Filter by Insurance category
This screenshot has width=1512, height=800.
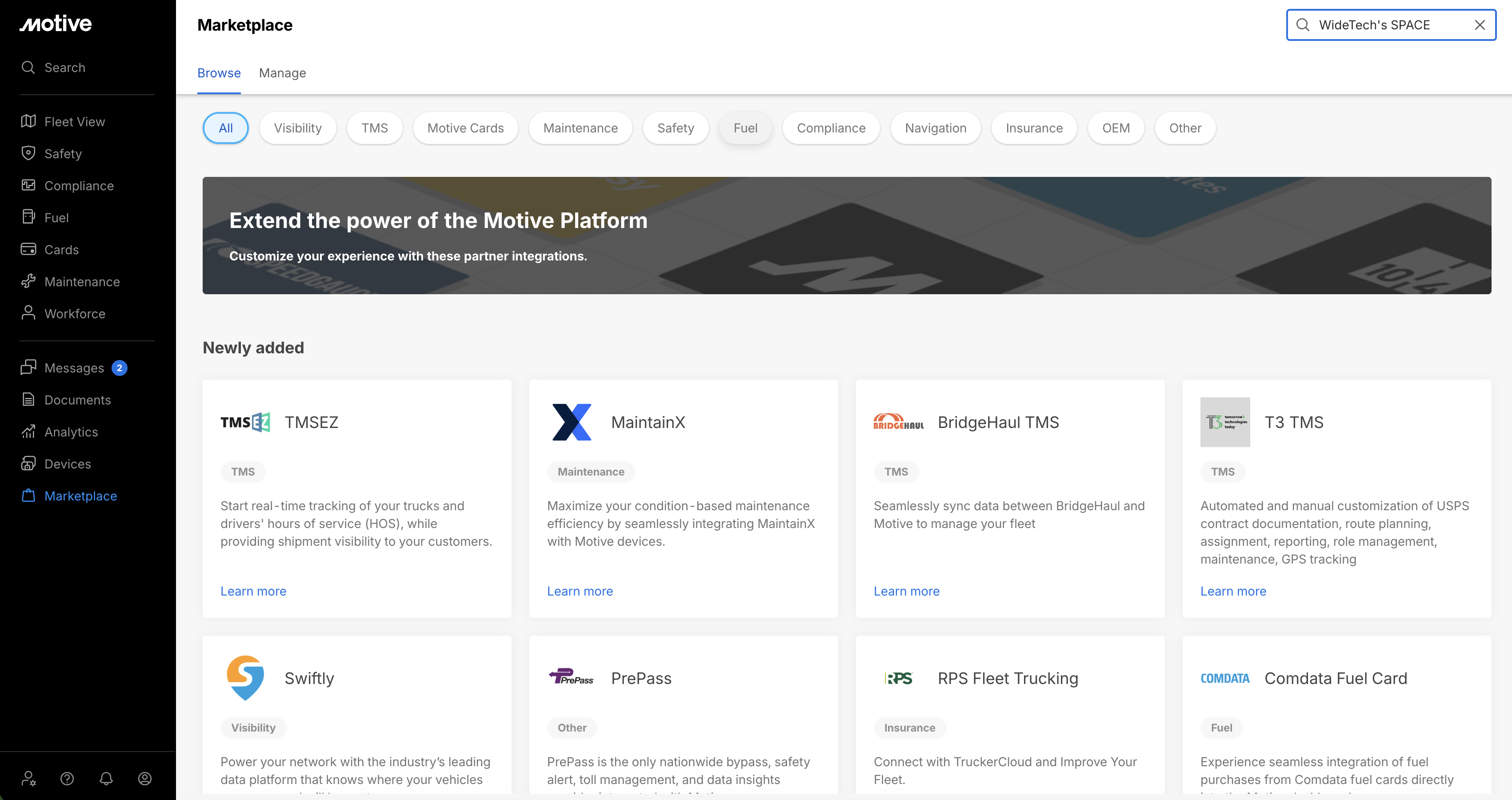point(1034,128)
